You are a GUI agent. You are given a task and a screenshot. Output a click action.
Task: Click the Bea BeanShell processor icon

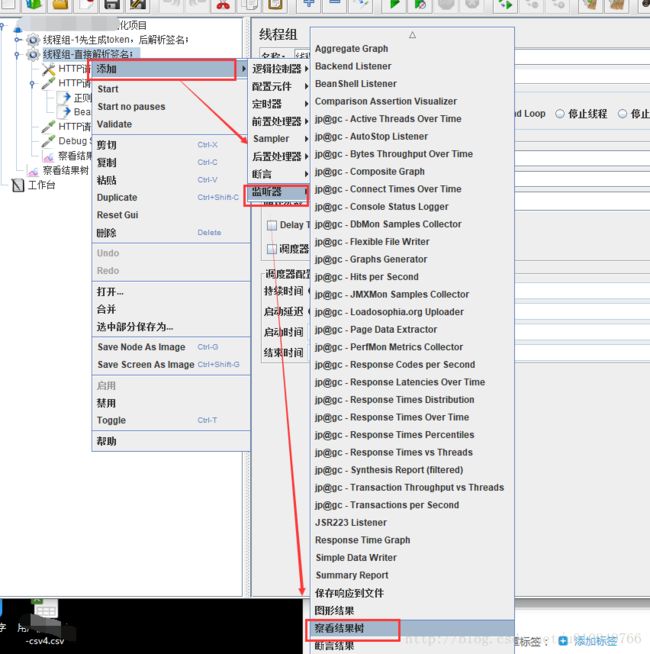(x=66, y=111)
